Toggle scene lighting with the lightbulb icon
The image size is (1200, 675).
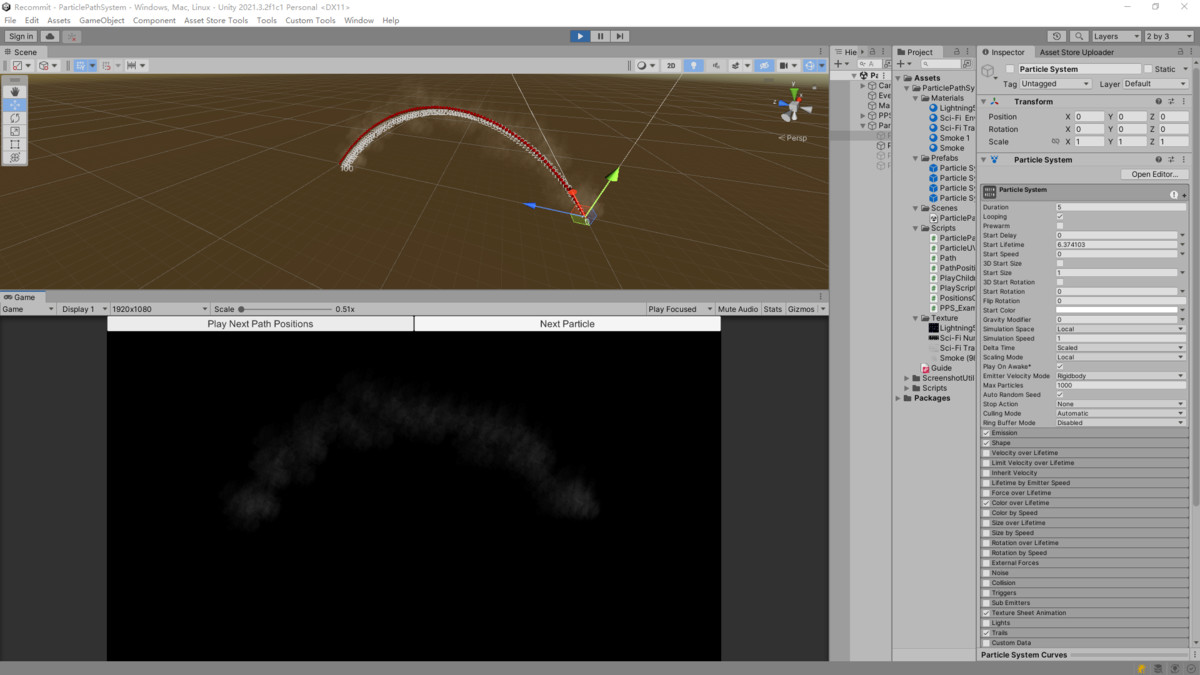click(693, 66)
